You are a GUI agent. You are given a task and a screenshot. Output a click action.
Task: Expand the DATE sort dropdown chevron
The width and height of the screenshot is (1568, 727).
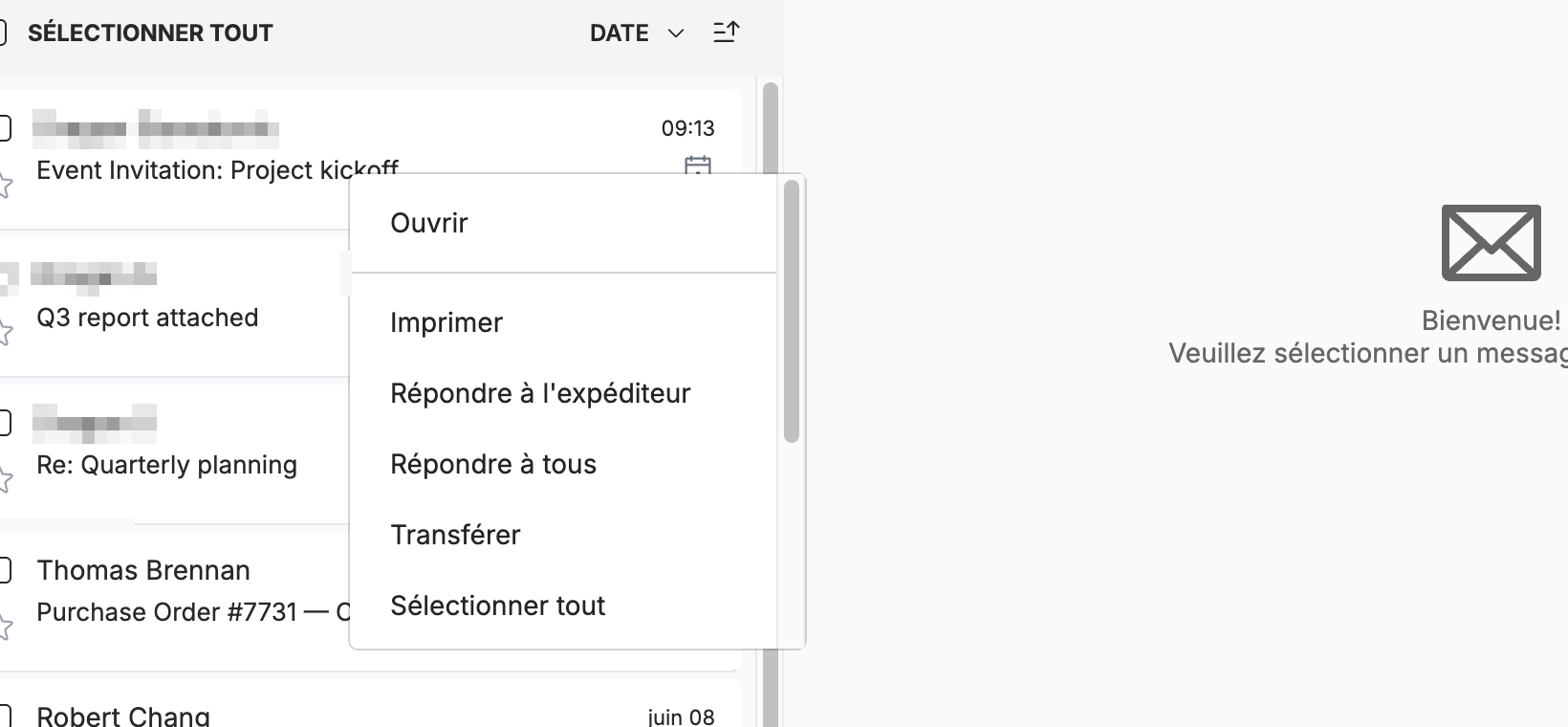pos(676,33)
